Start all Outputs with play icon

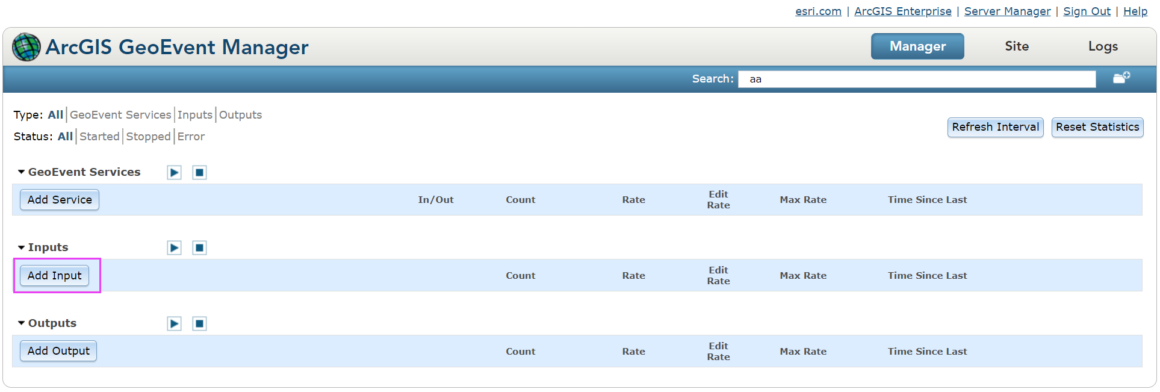(x=174, y=323)
